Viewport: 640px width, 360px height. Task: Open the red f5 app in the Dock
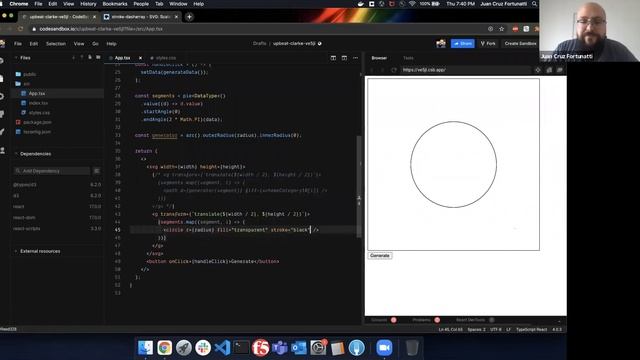coord(260,348)
